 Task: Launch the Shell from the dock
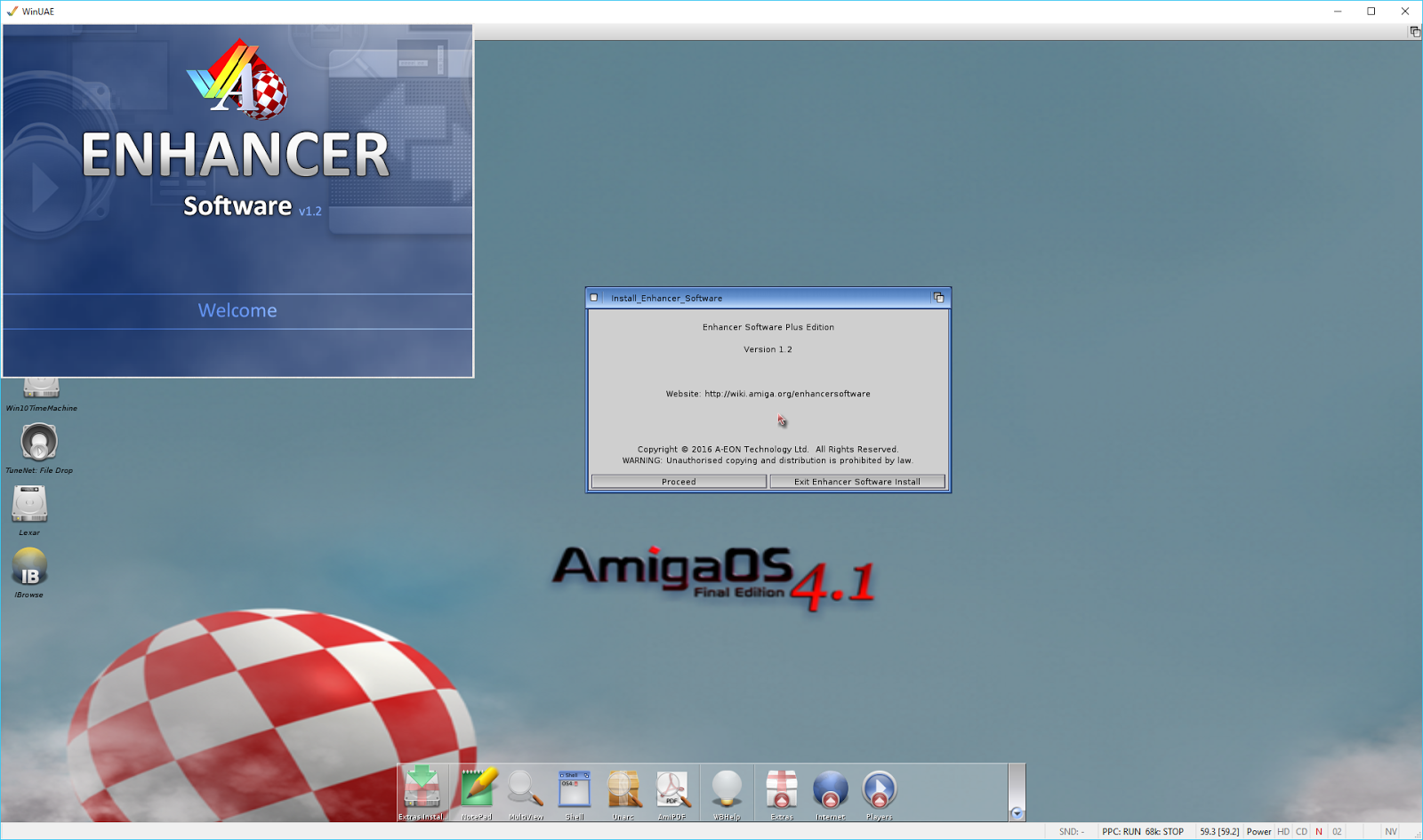coord(575,791)
